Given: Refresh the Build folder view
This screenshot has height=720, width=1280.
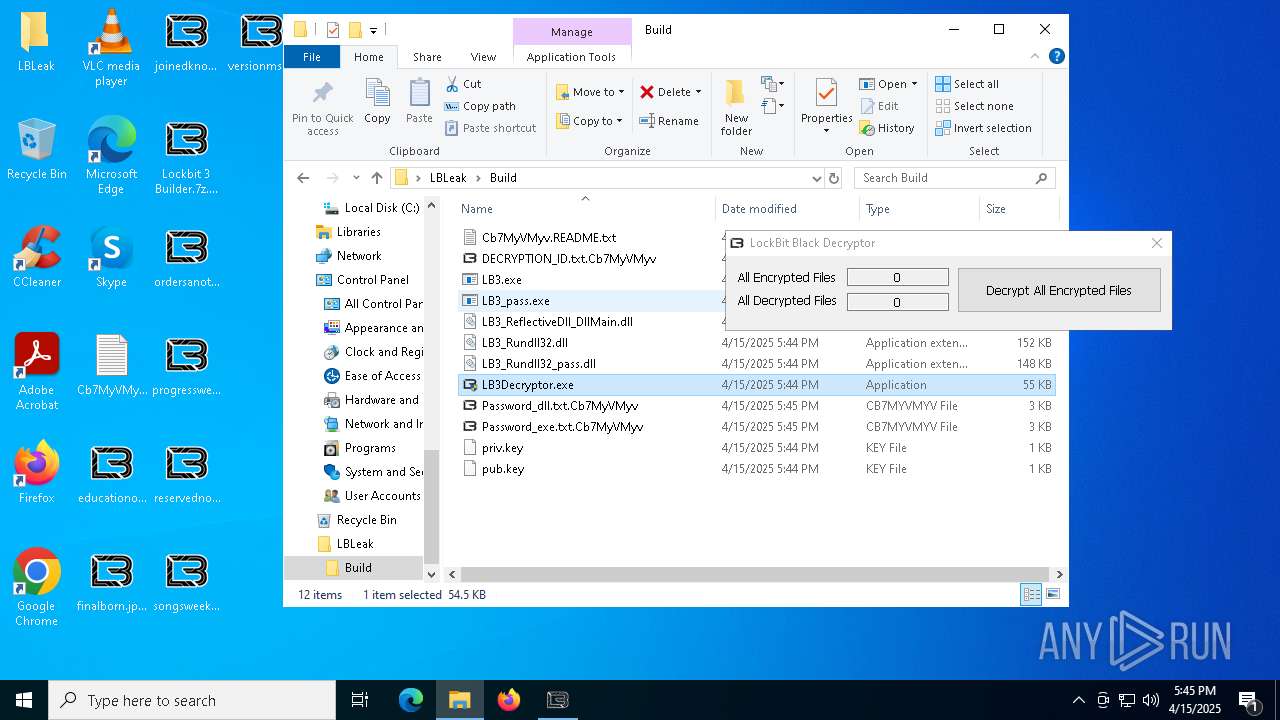Looking at the screenshot, I should pos(834,178).
